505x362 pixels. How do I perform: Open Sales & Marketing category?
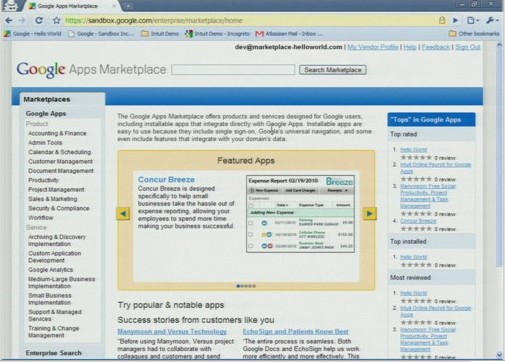coord(52,199)
